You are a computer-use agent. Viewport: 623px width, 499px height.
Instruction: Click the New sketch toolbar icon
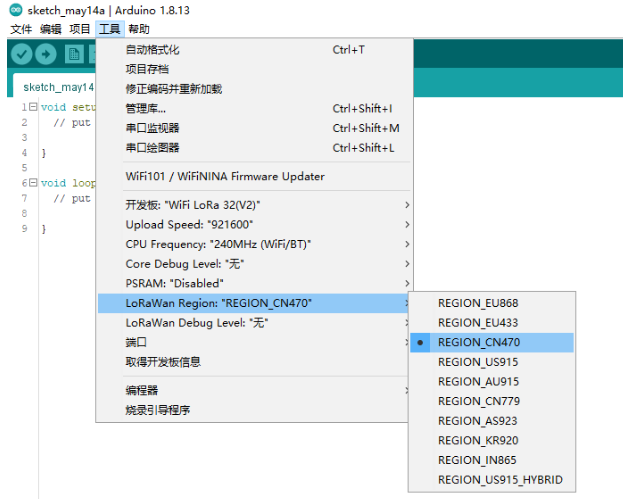click(74, 54)
